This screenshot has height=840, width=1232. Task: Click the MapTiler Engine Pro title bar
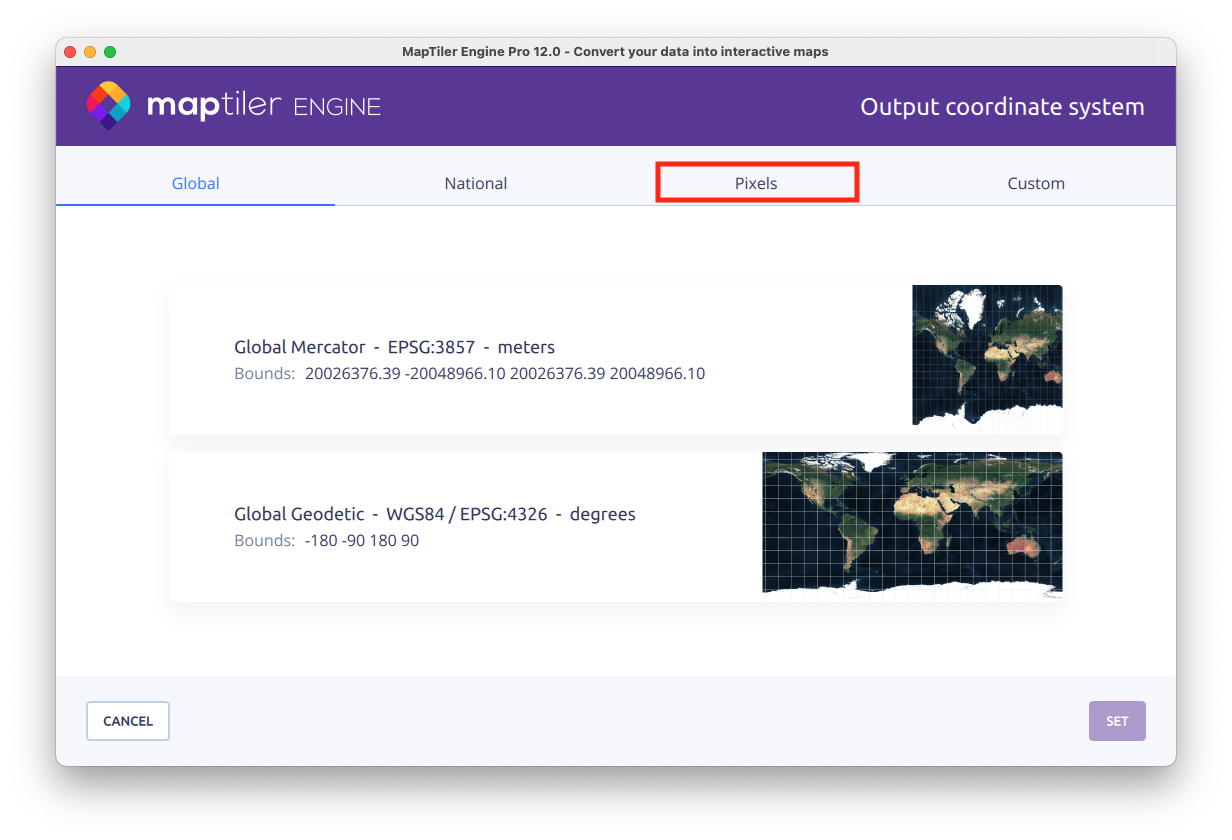click(615, 52)
